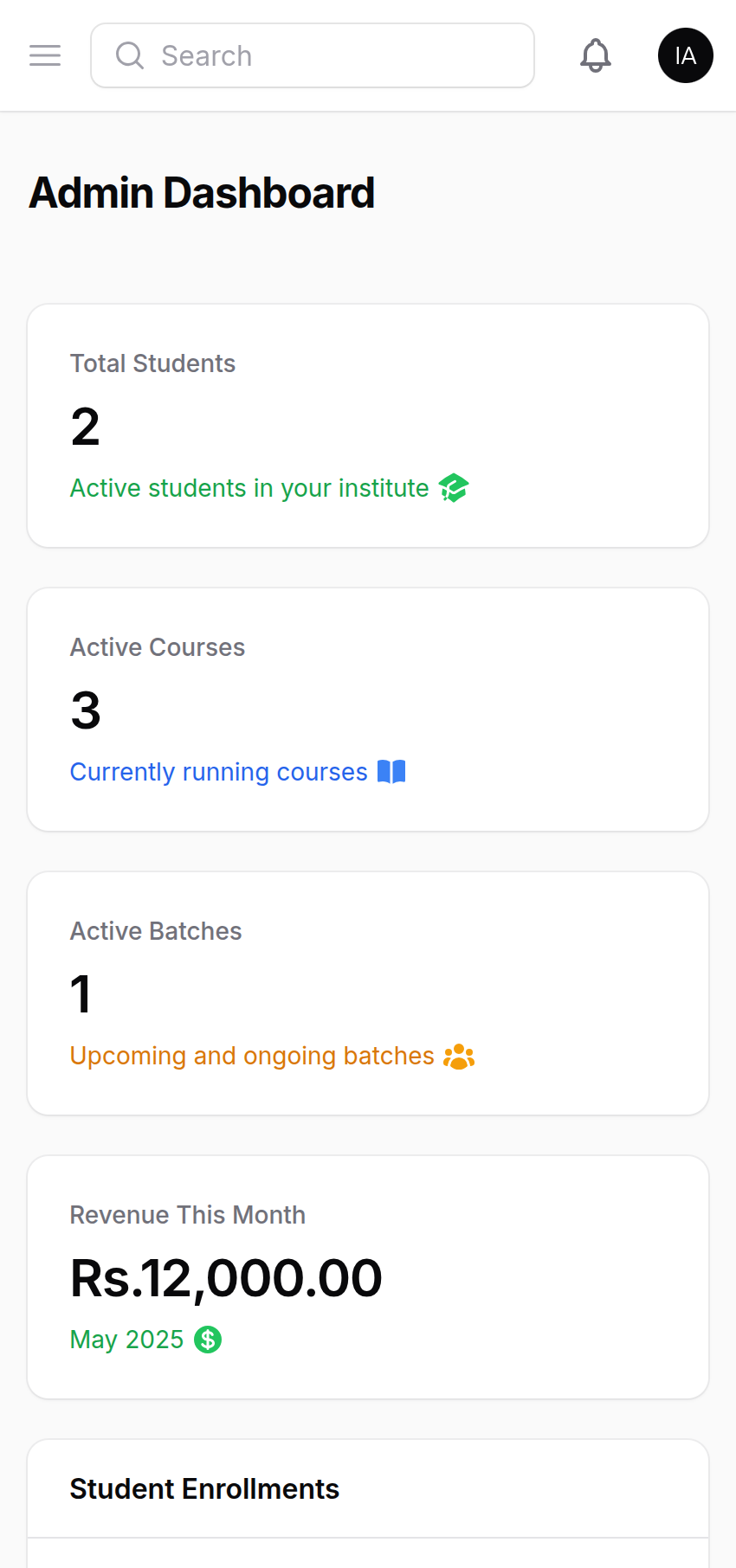Click 'Currently running courses' text

click(x=219, y=772)
